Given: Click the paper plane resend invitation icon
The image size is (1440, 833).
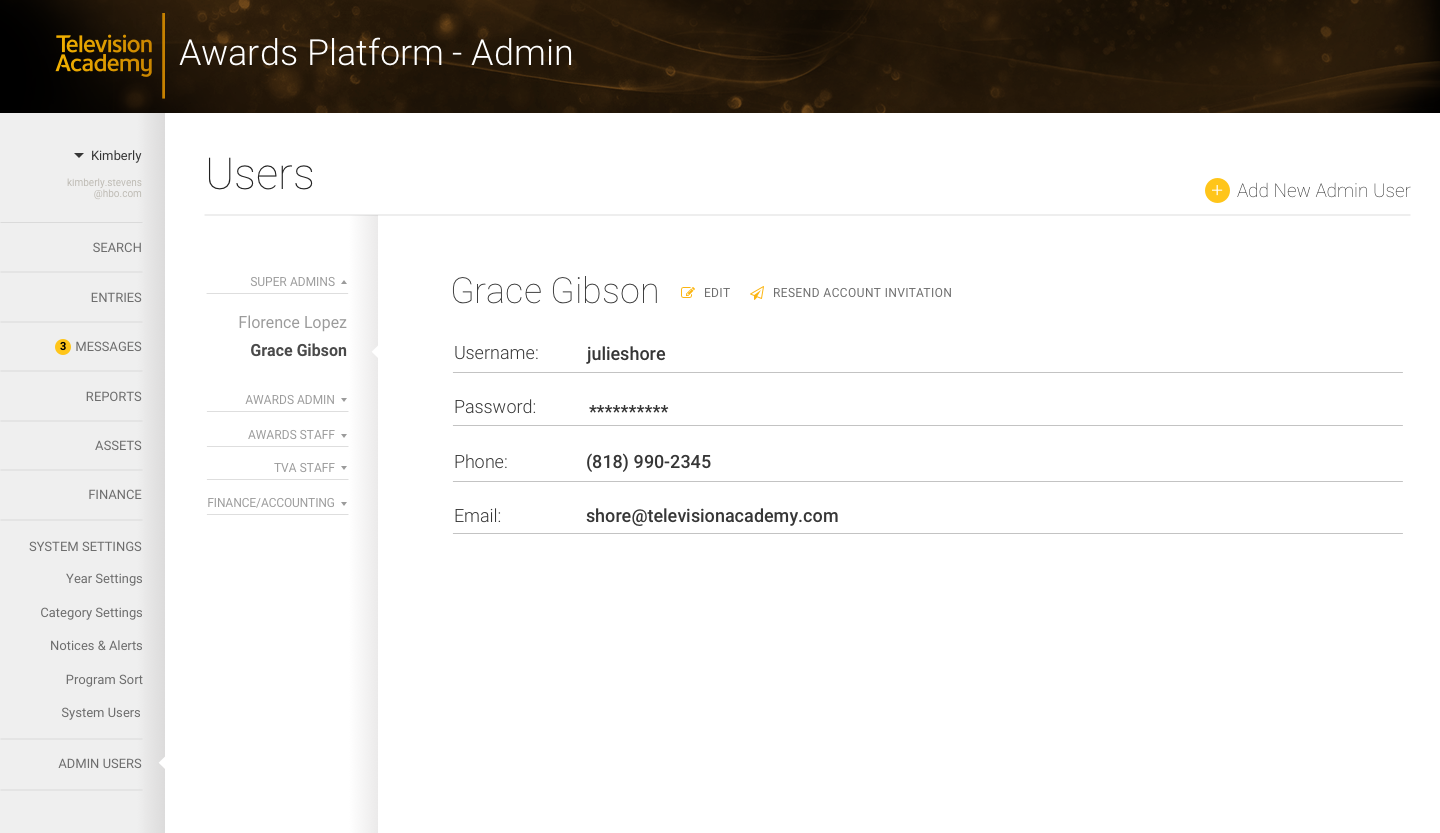Looking at the screenshot, I should pos(757,293).
